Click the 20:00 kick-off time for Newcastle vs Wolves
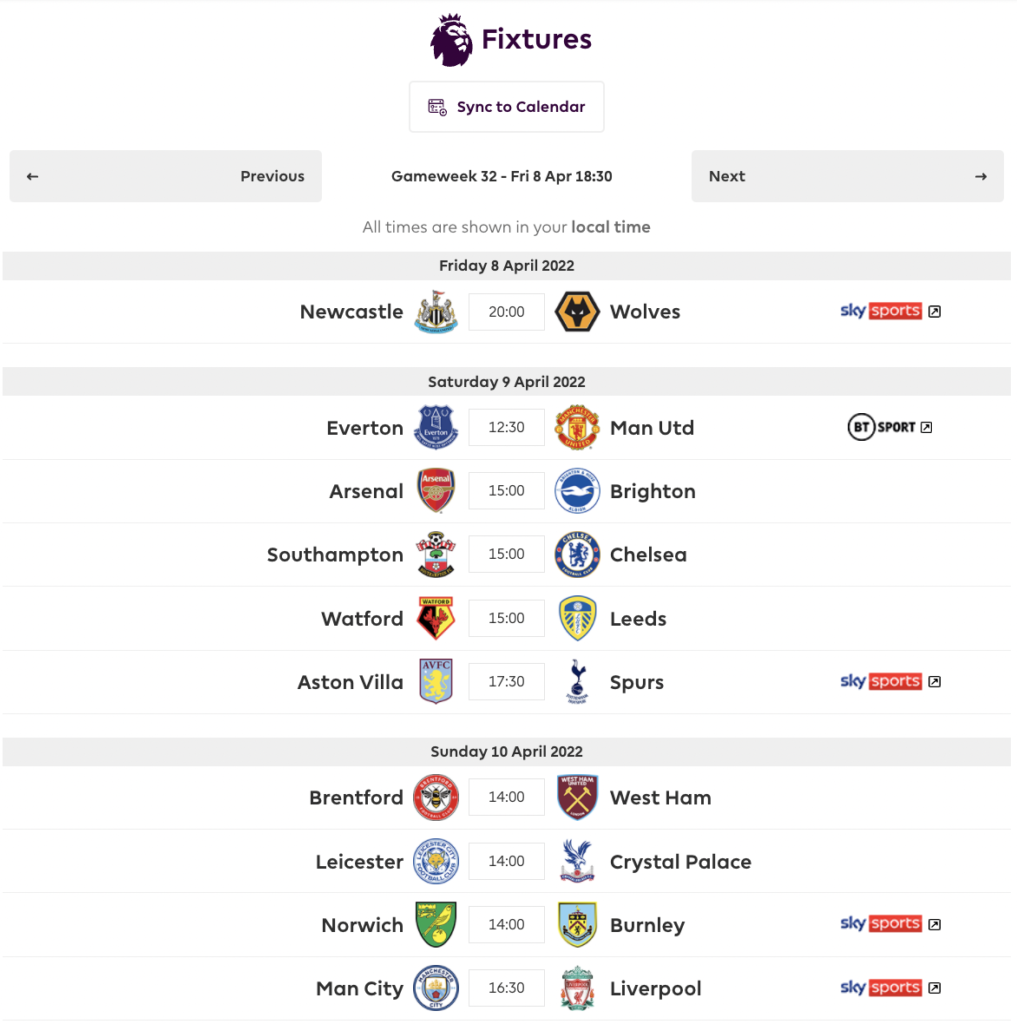The height and width of the screenshot is (1024, 1017). [x=506, y=311]
